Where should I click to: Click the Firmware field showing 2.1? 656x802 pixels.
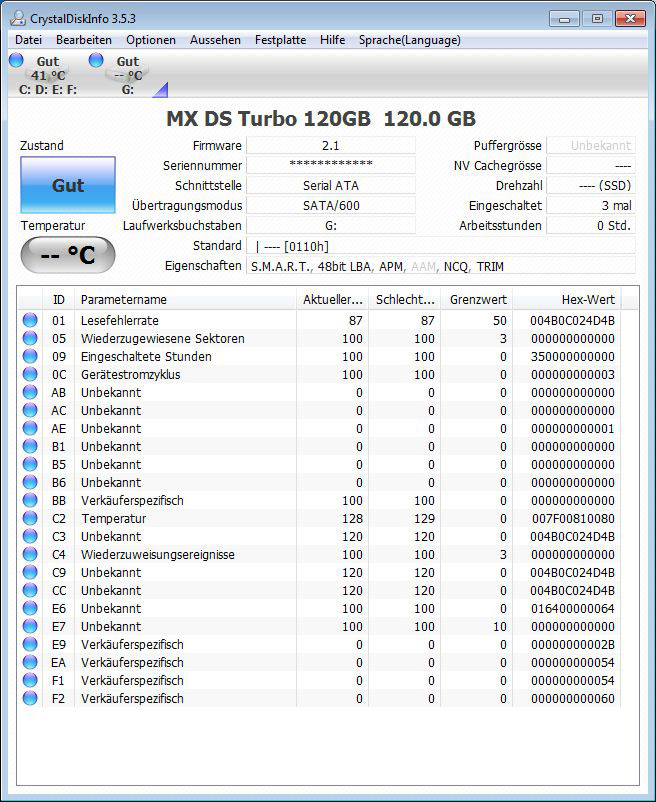[x=331, y=145]
